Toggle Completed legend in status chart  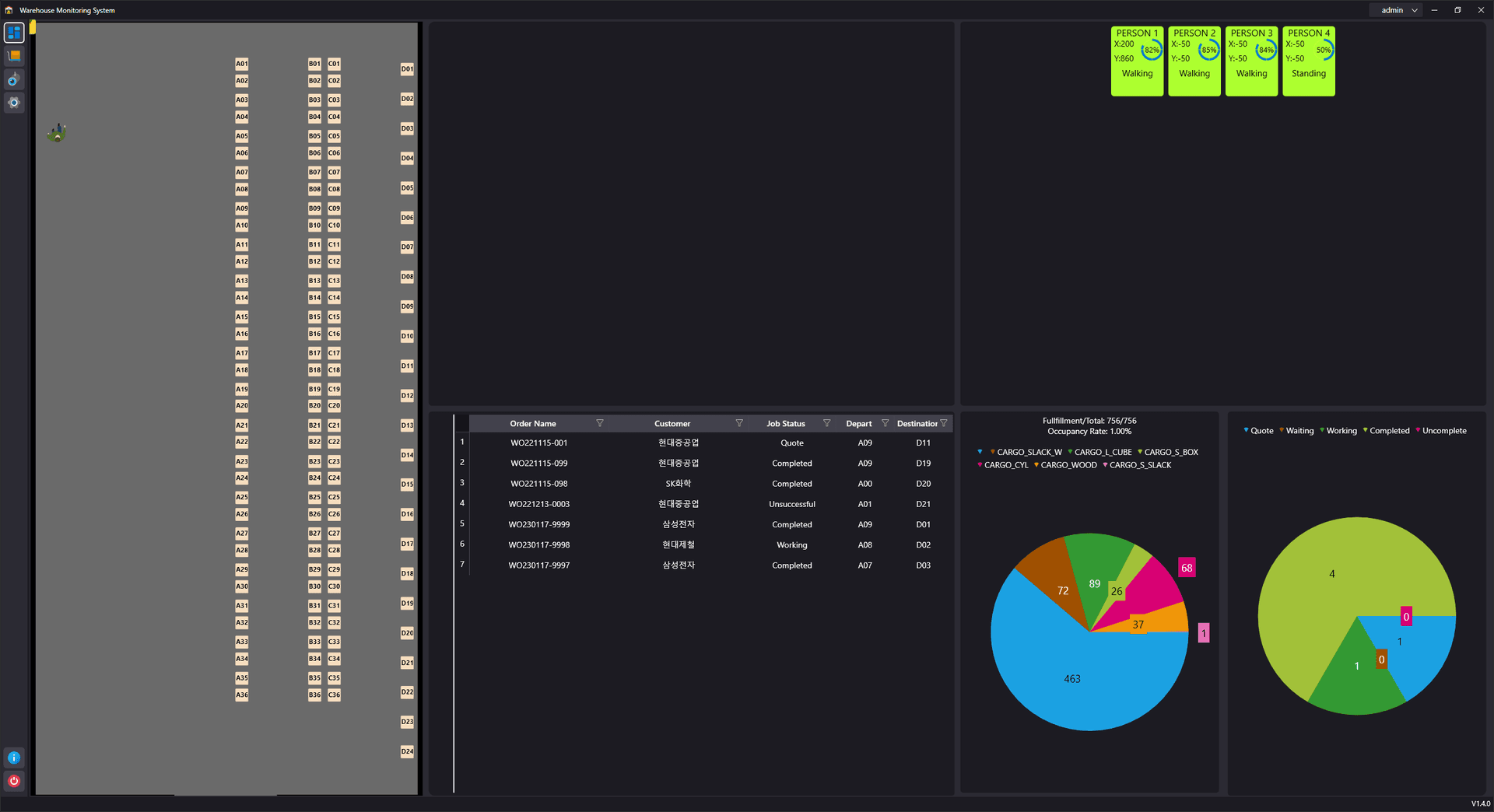1388,431
